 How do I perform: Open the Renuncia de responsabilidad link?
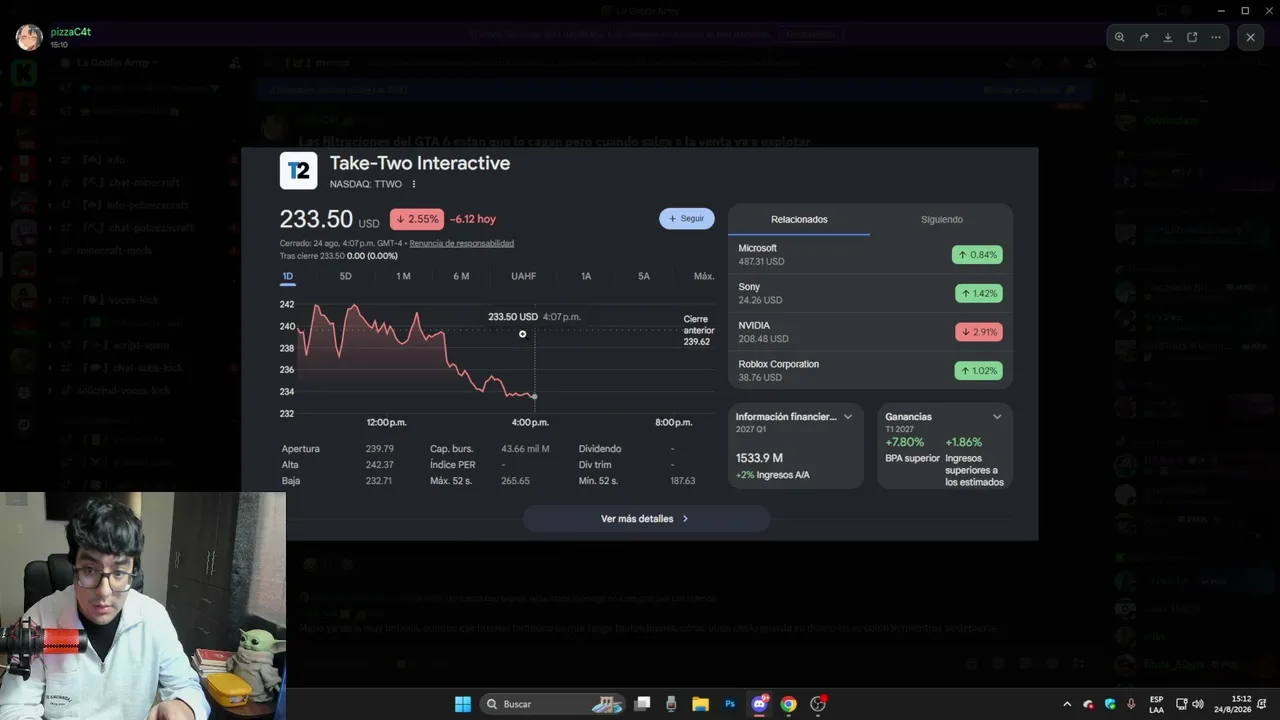pyautogui.click(x=462, y=243)
